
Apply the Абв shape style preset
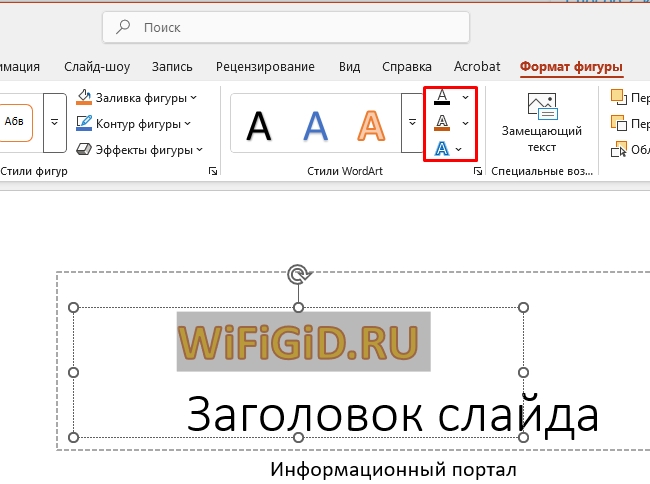pos(15,122)
